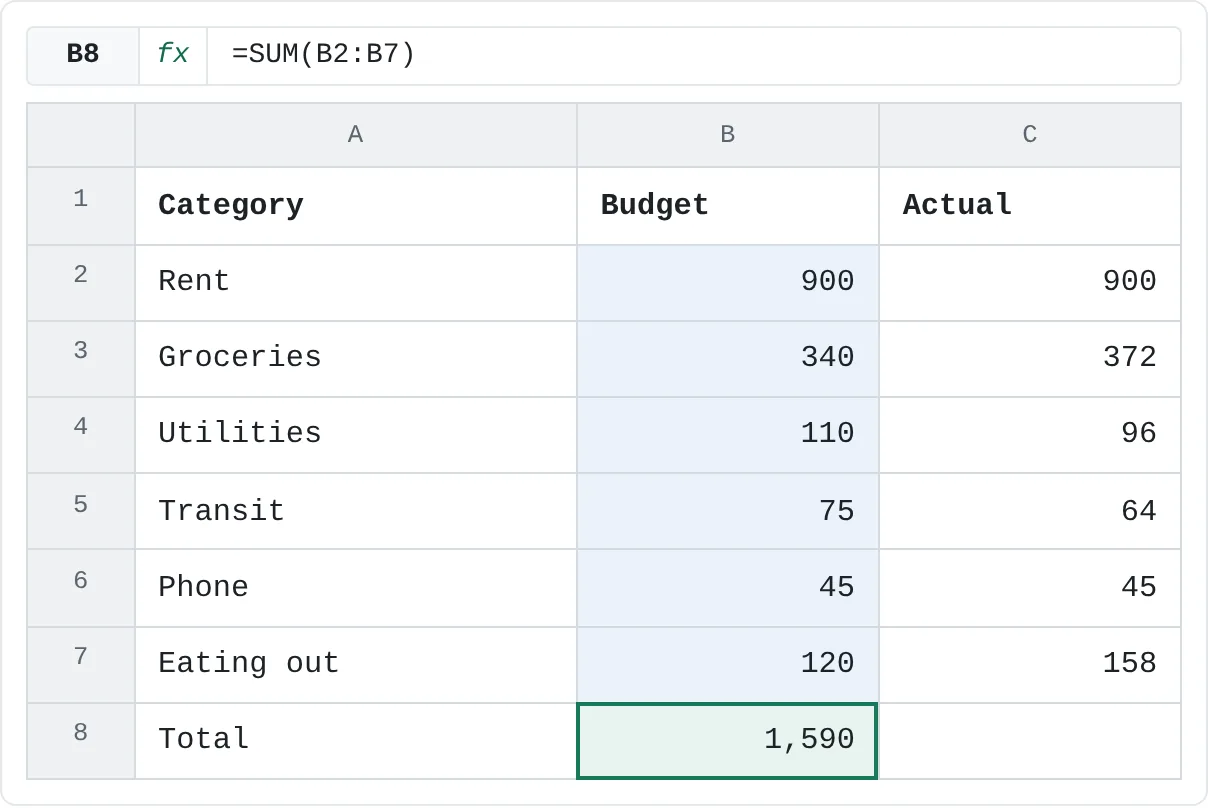Select row 7 header
This screenshot has width=1208, height=808.
coord(81,665)
